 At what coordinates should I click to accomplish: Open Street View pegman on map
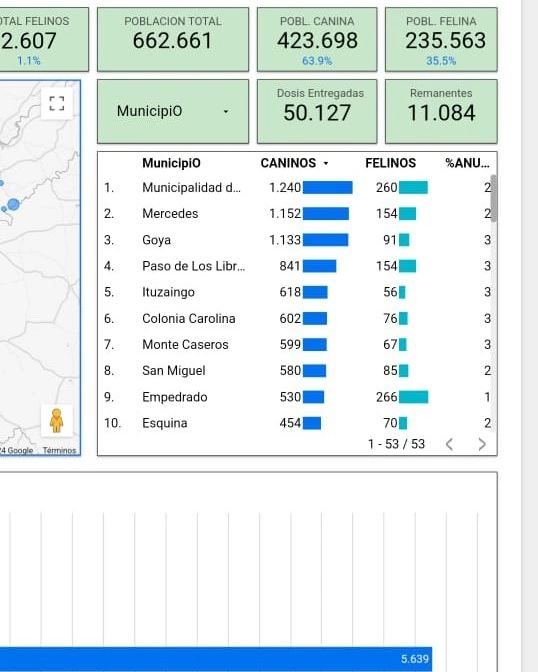click(57, 420)
